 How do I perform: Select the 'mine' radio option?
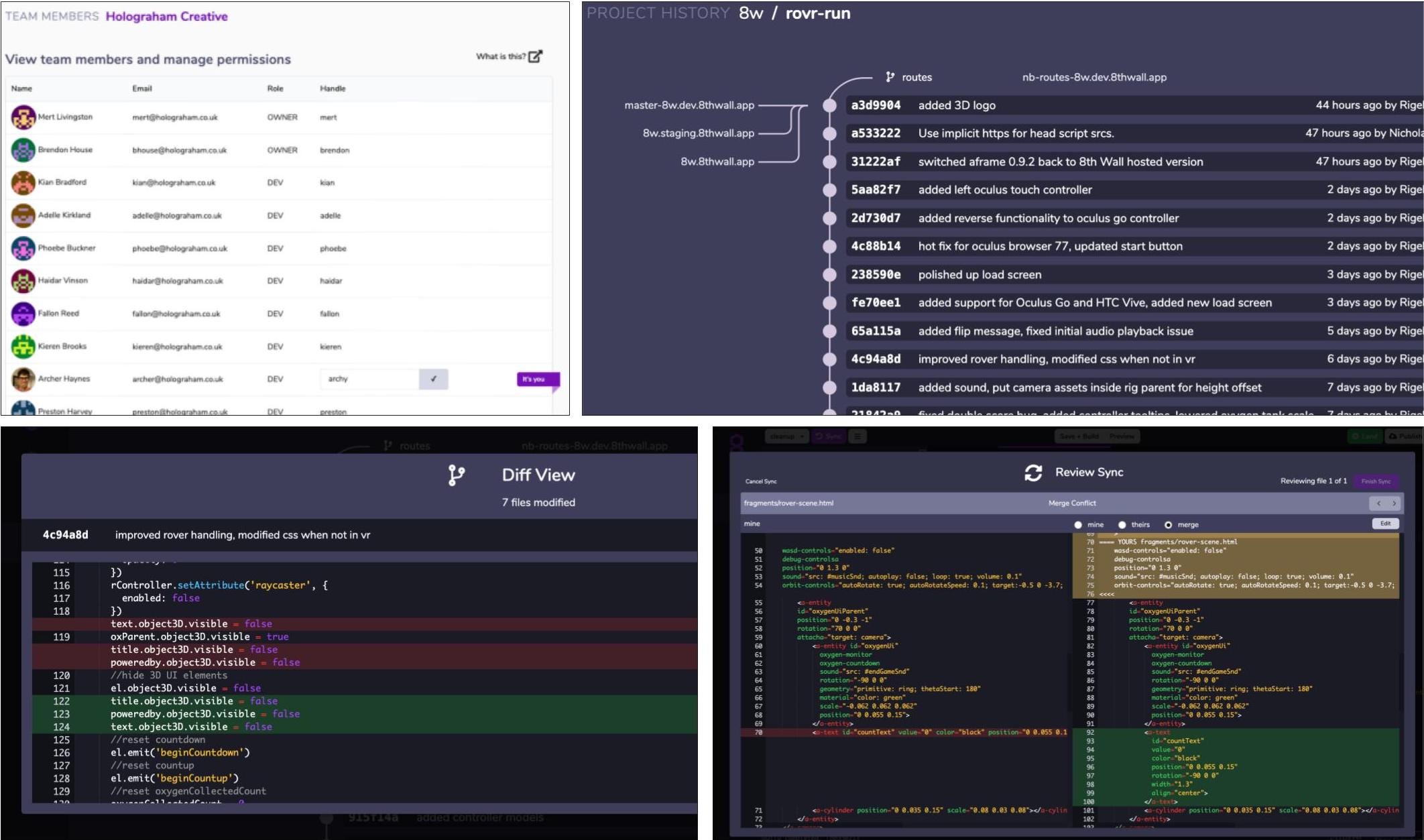(1078, 525)
